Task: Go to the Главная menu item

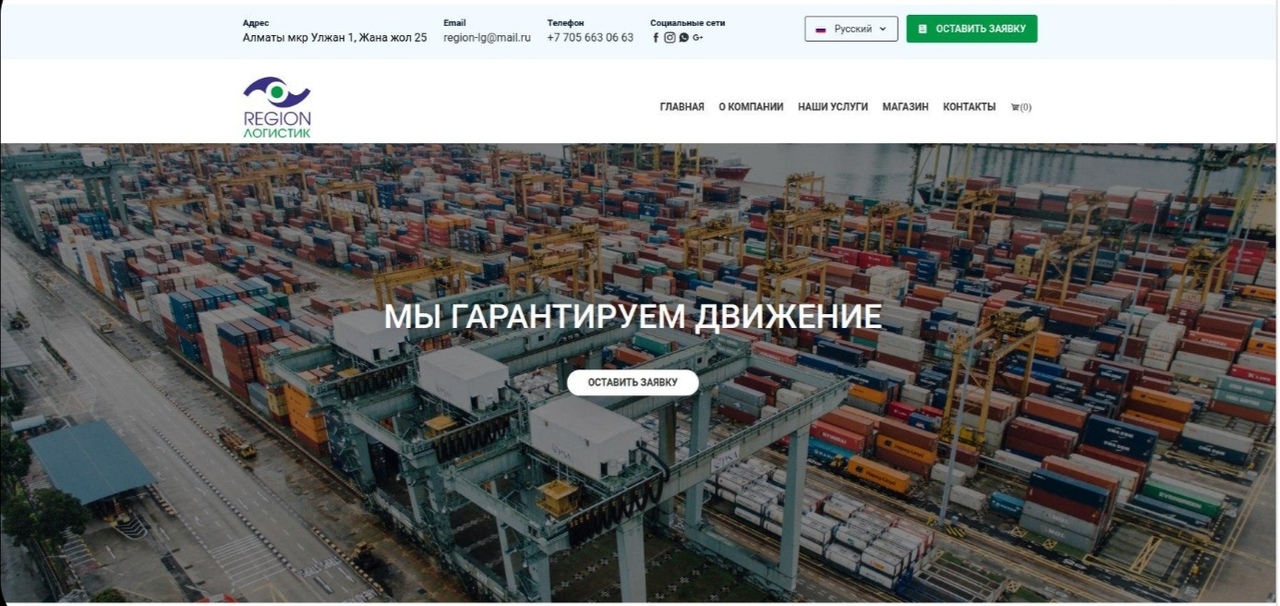Action: pyautogui.click(x=682, y=107)
